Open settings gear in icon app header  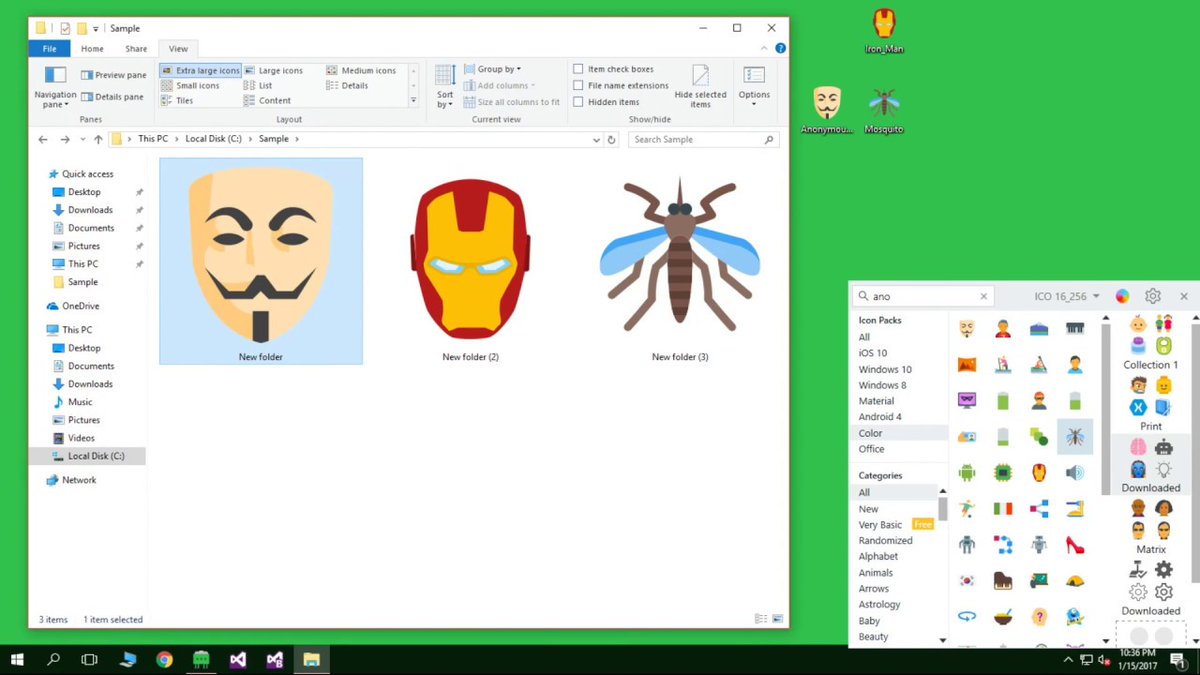click(x=1153, y=296)
